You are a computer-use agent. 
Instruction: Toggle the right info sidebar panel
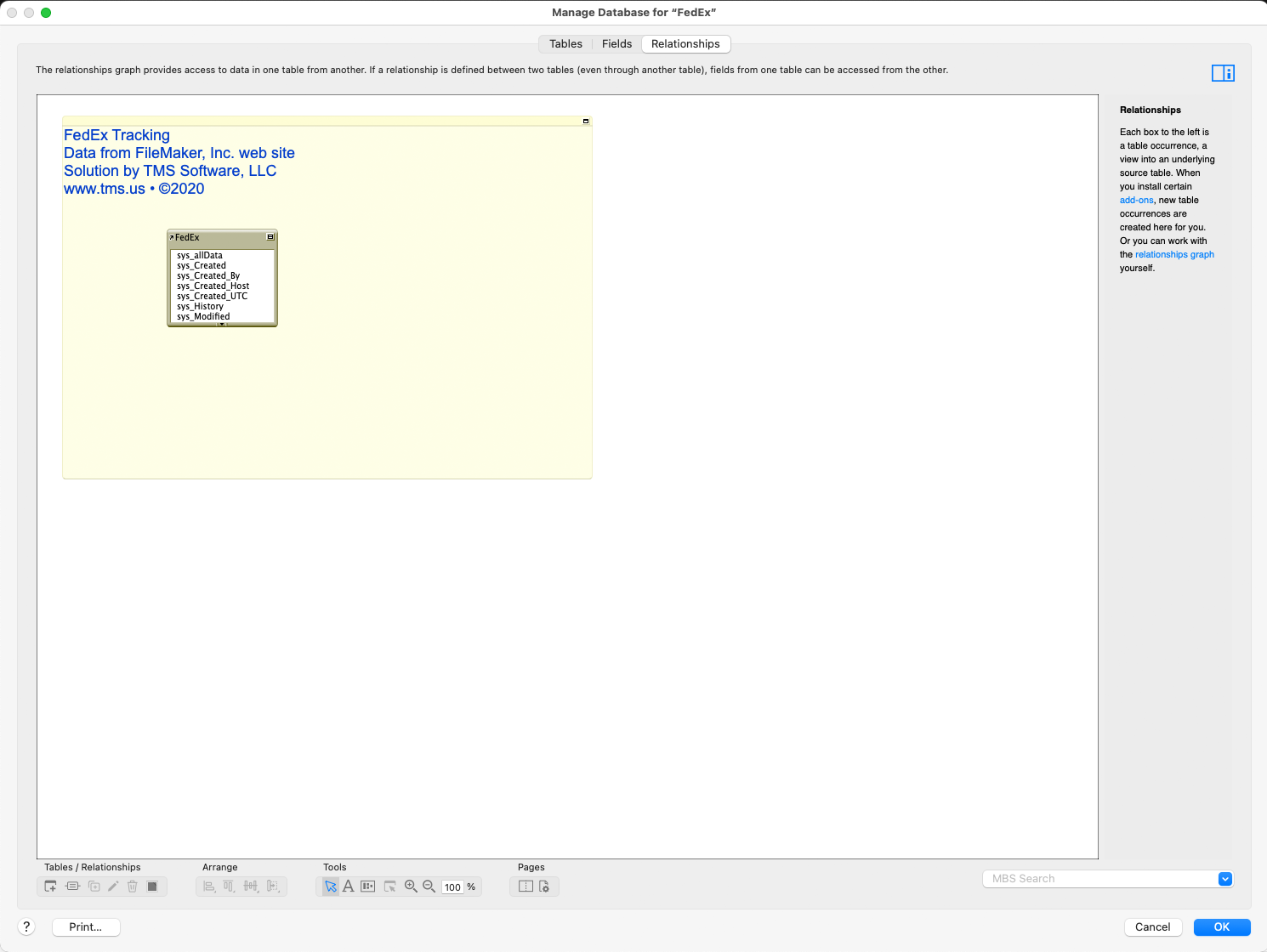point(1223,73)
